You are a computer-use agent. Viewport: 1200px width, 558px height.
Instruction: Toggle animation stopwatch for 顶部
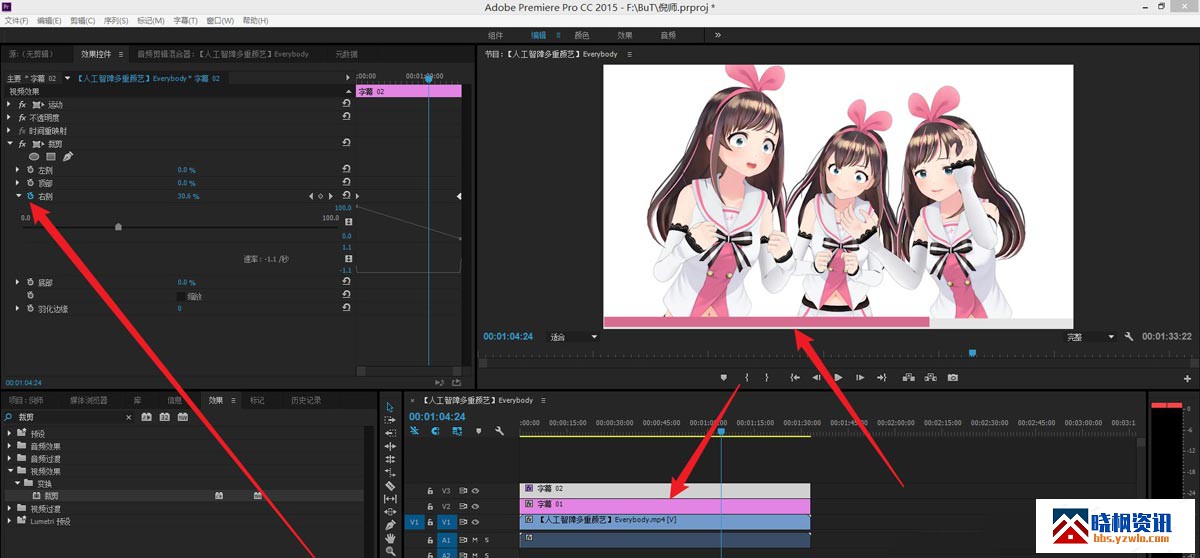[31, 183]
